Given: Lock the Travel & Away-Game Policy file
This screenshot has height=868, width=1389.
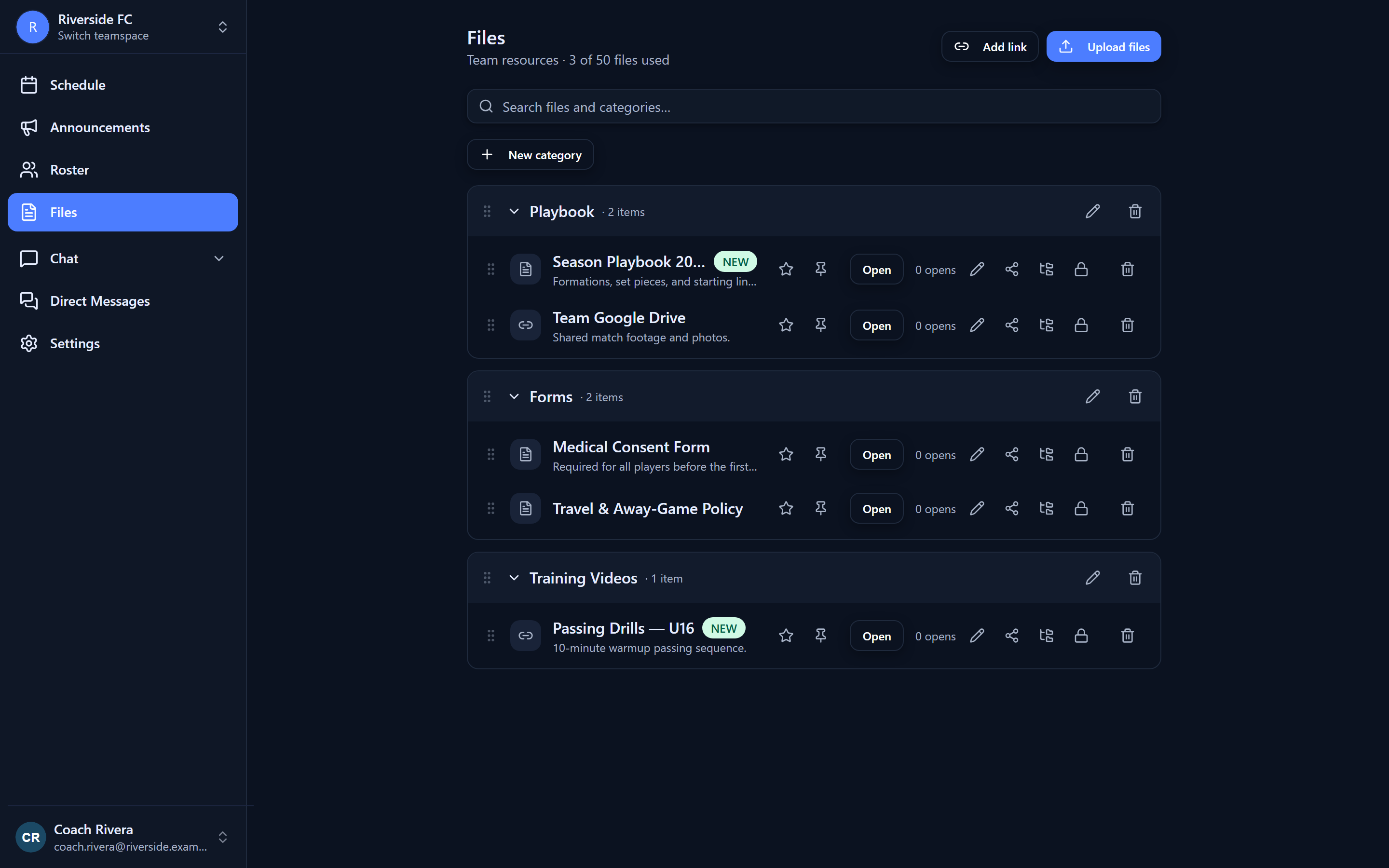Looking at the screenshot, I should pos(1081,509).
